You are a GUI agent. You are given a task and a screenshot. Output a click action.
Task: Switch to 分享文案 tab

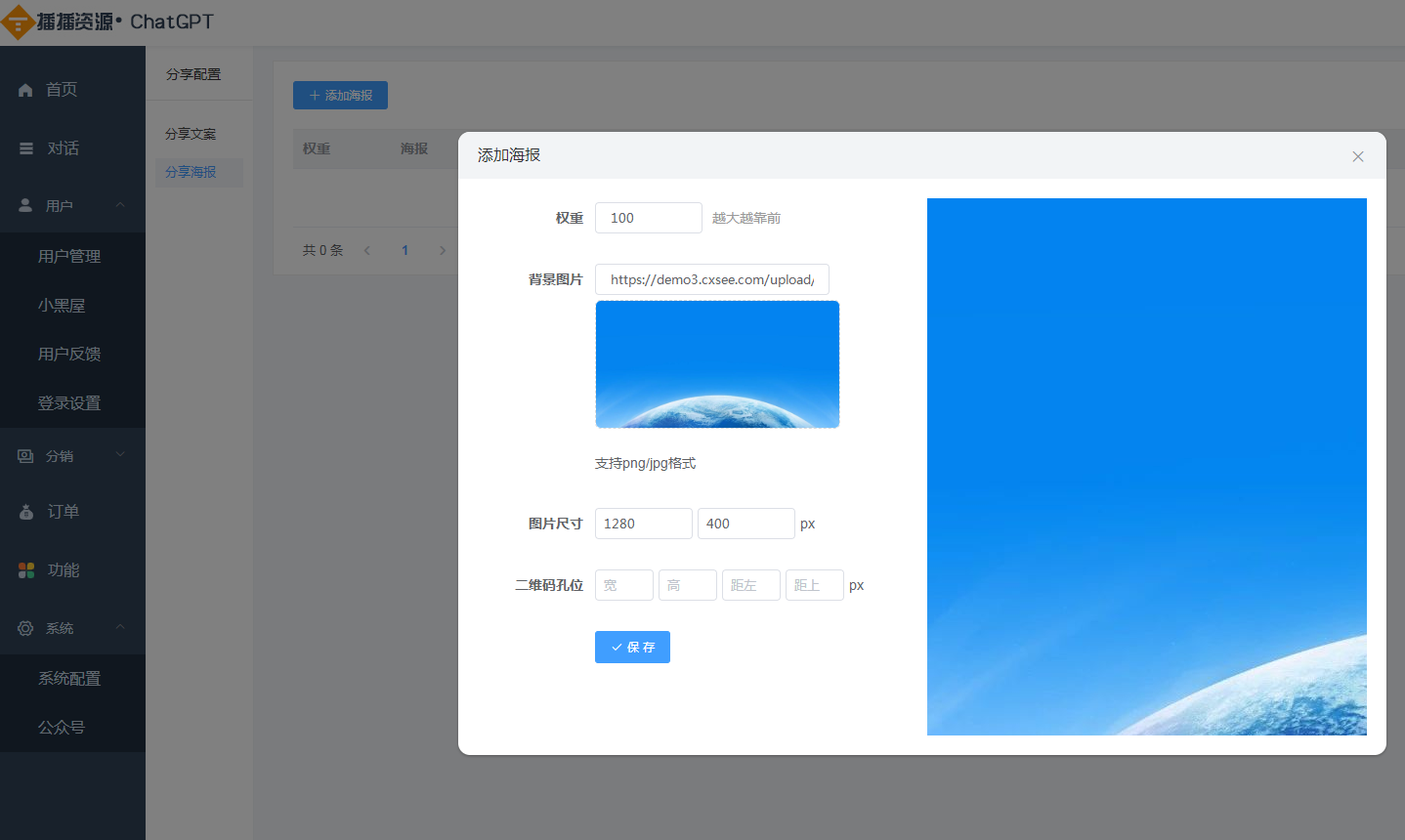(x=199, y=134)
